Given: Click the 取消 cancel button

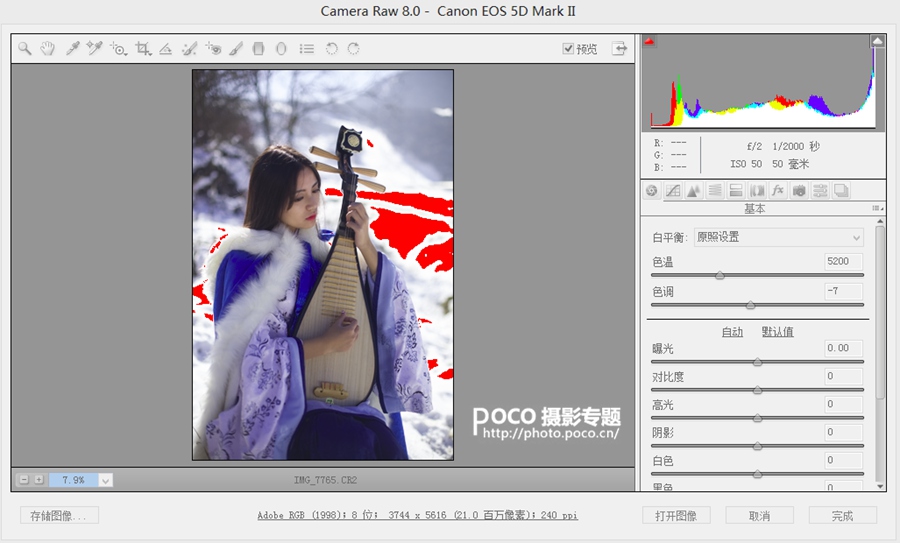Looking at the screenshot, I should tap(759, 515).
